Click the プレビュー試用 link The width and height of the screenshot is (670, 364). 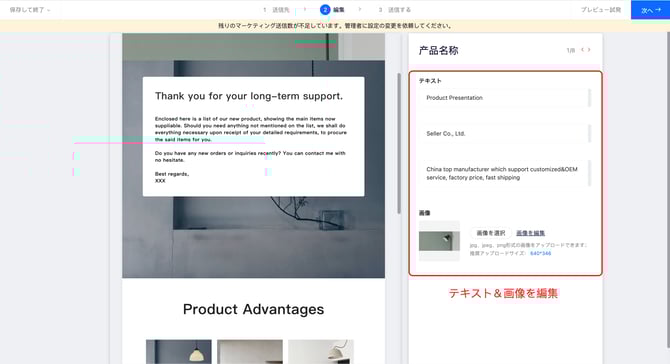click(x=600, y=10)
